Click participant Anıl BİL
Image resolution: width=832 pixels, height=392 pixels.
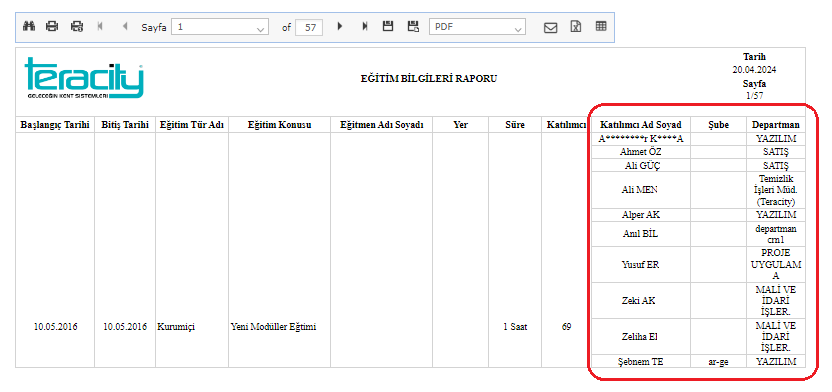pyautogui.click(x=640, y=234)
